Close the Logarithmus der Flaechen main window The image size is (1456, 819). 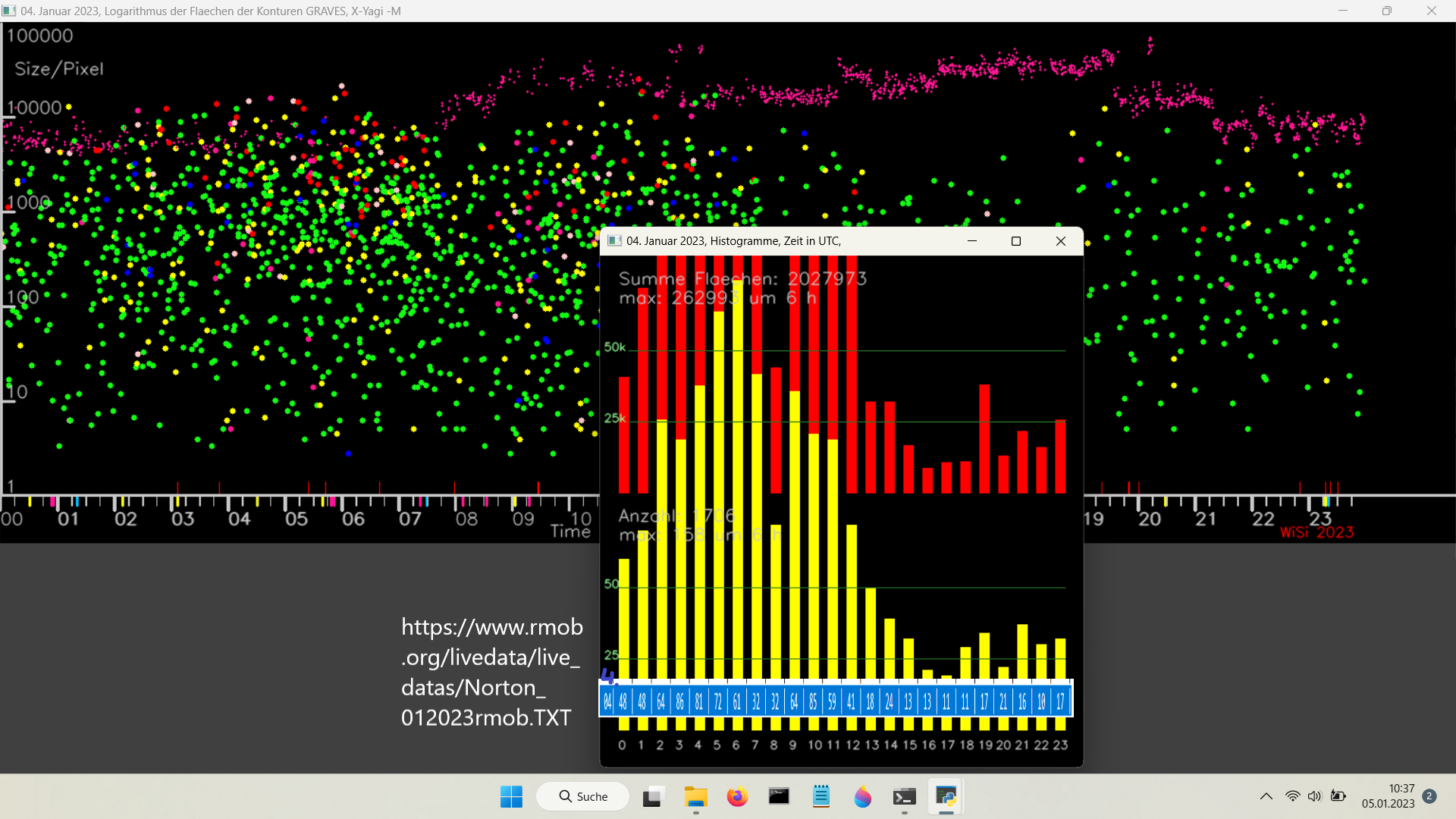1432,11
